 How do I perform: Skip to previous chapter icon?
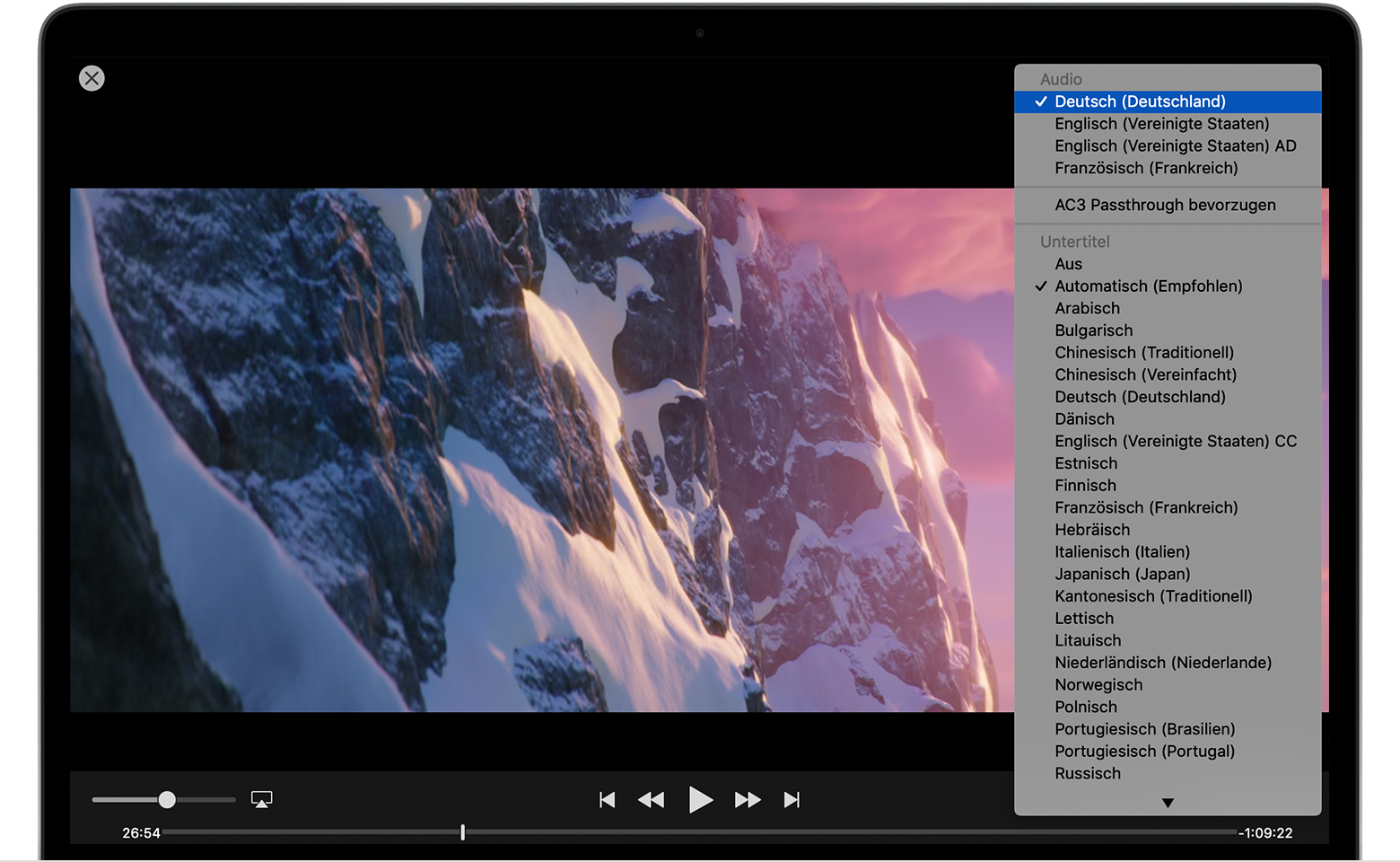(x=608, y=800)
